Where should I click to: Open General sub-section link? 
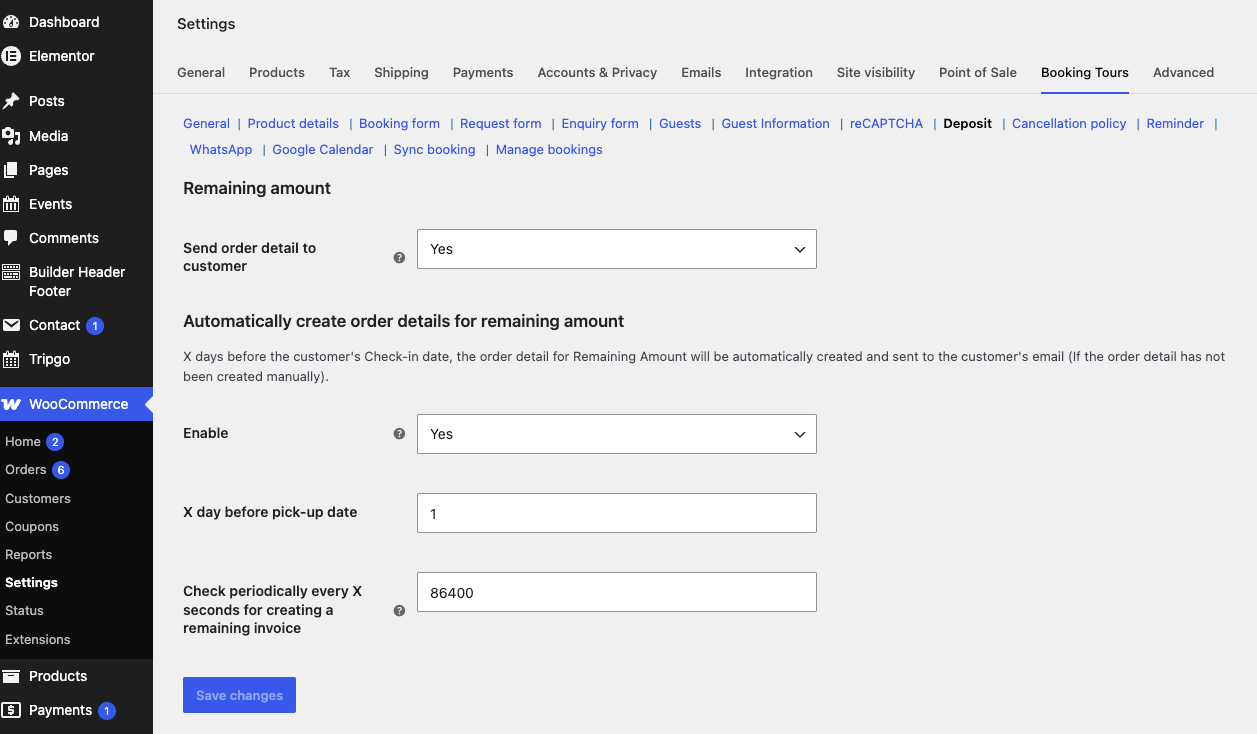click(x=206, y=123)
